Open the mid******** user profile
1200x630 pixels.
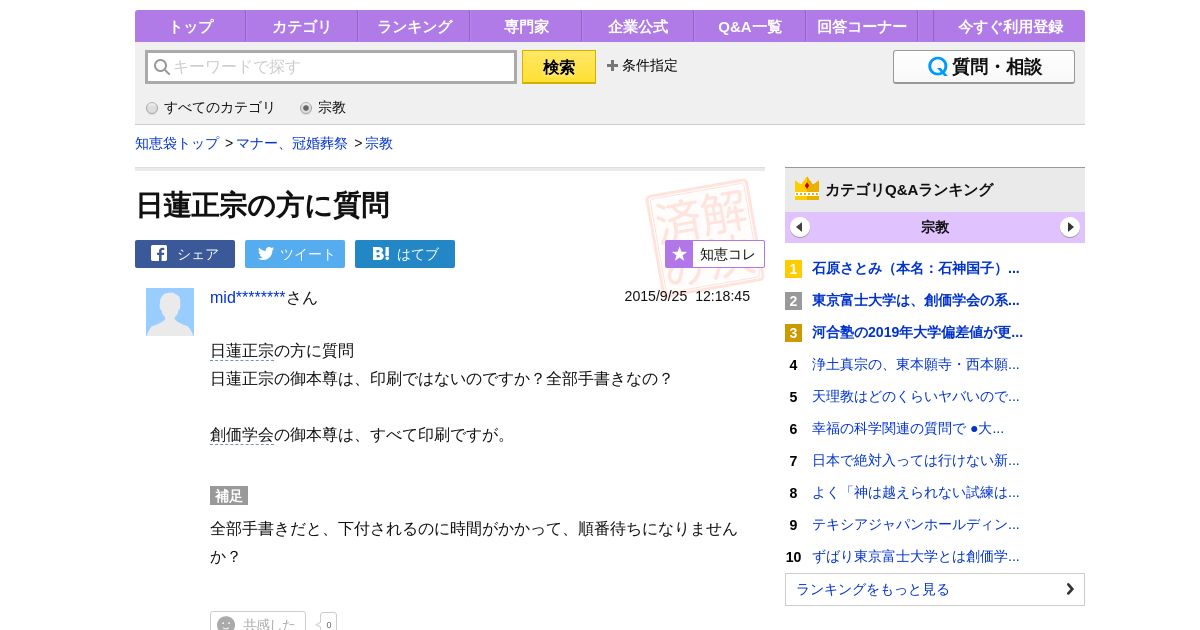(248, 297)
